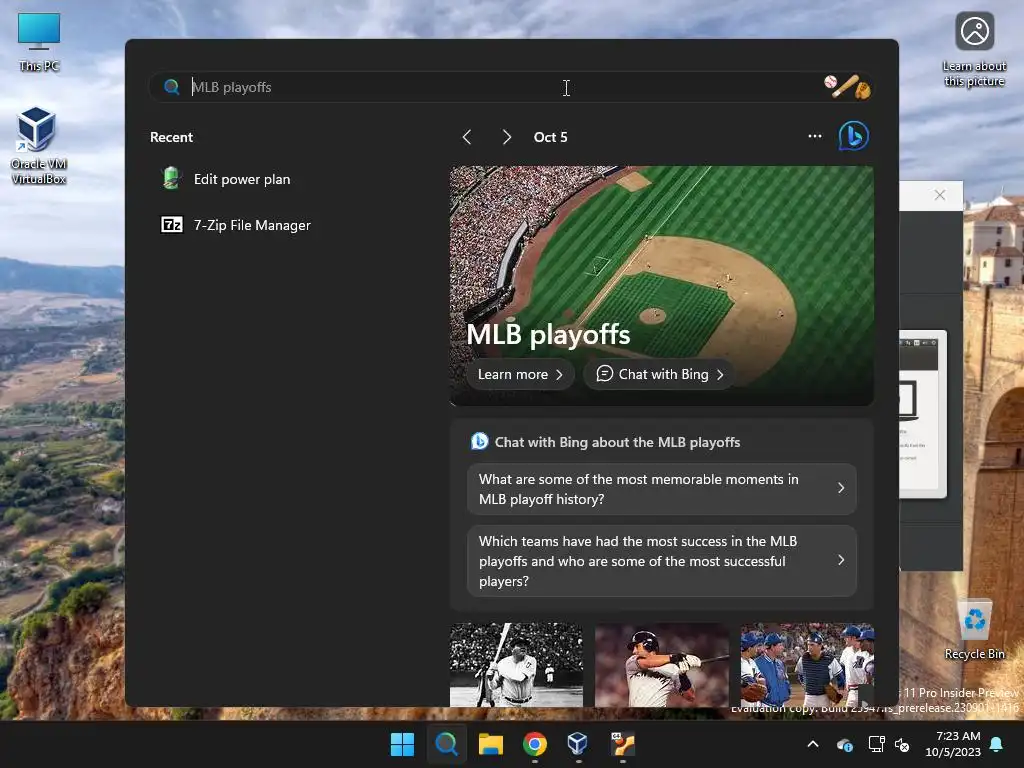Go to next day with right chevron
The width and height of the screenshot is (1024, 768).
click(507, 137)
